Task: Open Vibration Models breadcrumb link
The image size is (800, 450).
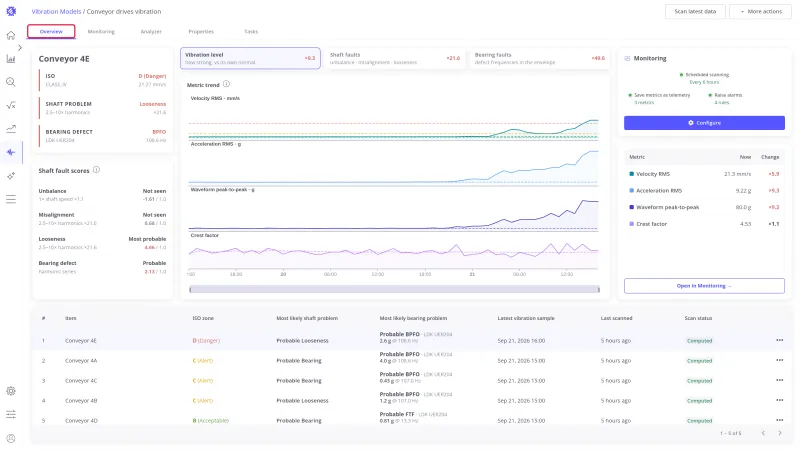Action: pyautogui.click(x=56, y=11)
